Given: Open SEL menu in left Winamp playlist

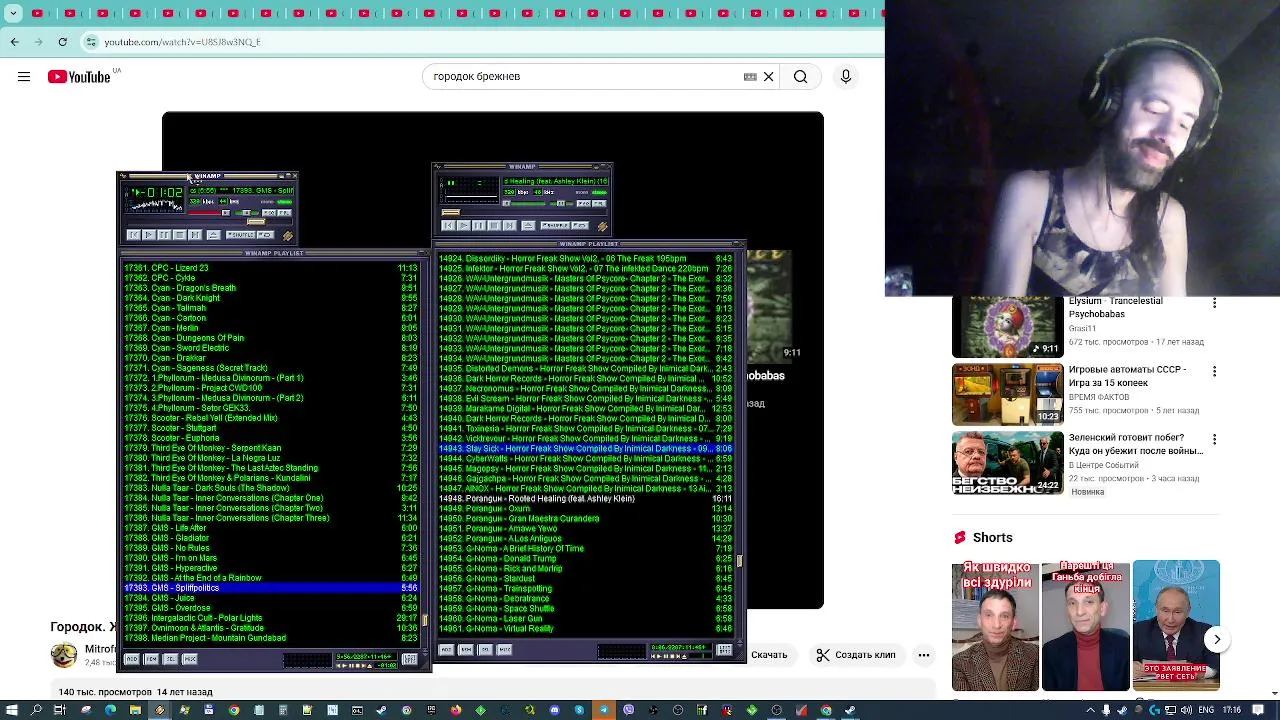Looking at the screenshot, I should click(x=170, y=659).
